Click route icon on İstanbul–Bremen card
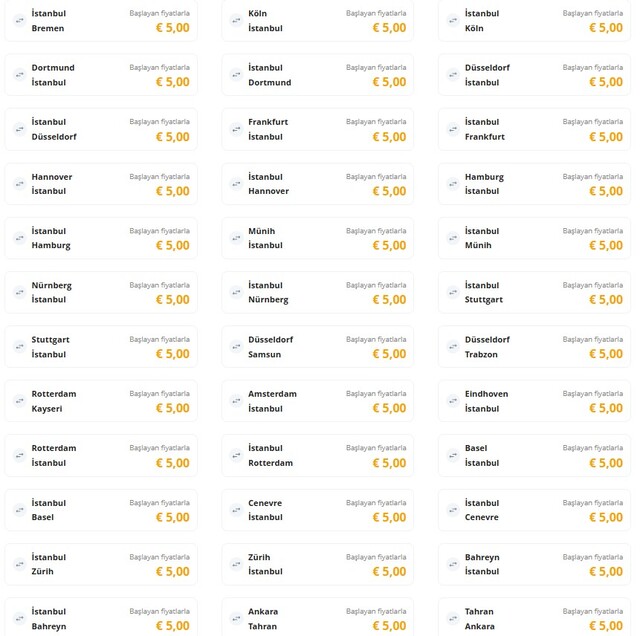Viewport: 640px width, 636px height. click(19, 20)
